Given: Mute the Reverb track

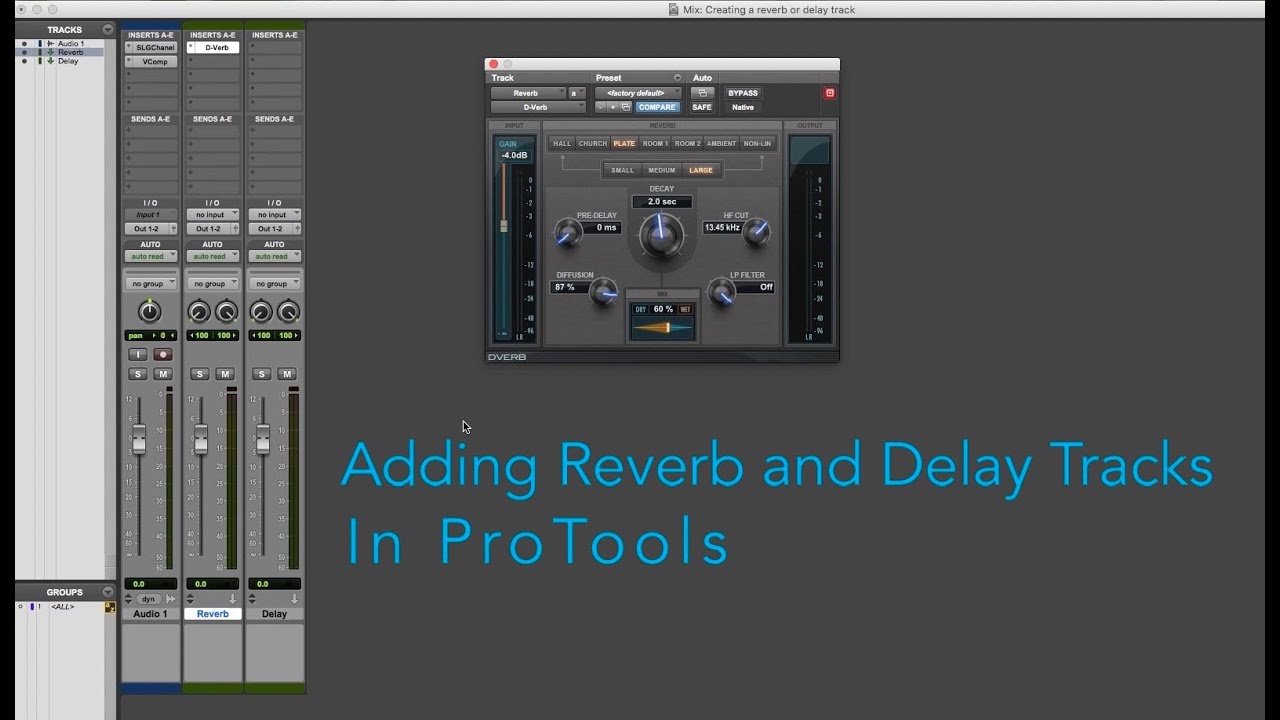Looking at the screenshot, I should pyautogui.click(x=225, y=374).
